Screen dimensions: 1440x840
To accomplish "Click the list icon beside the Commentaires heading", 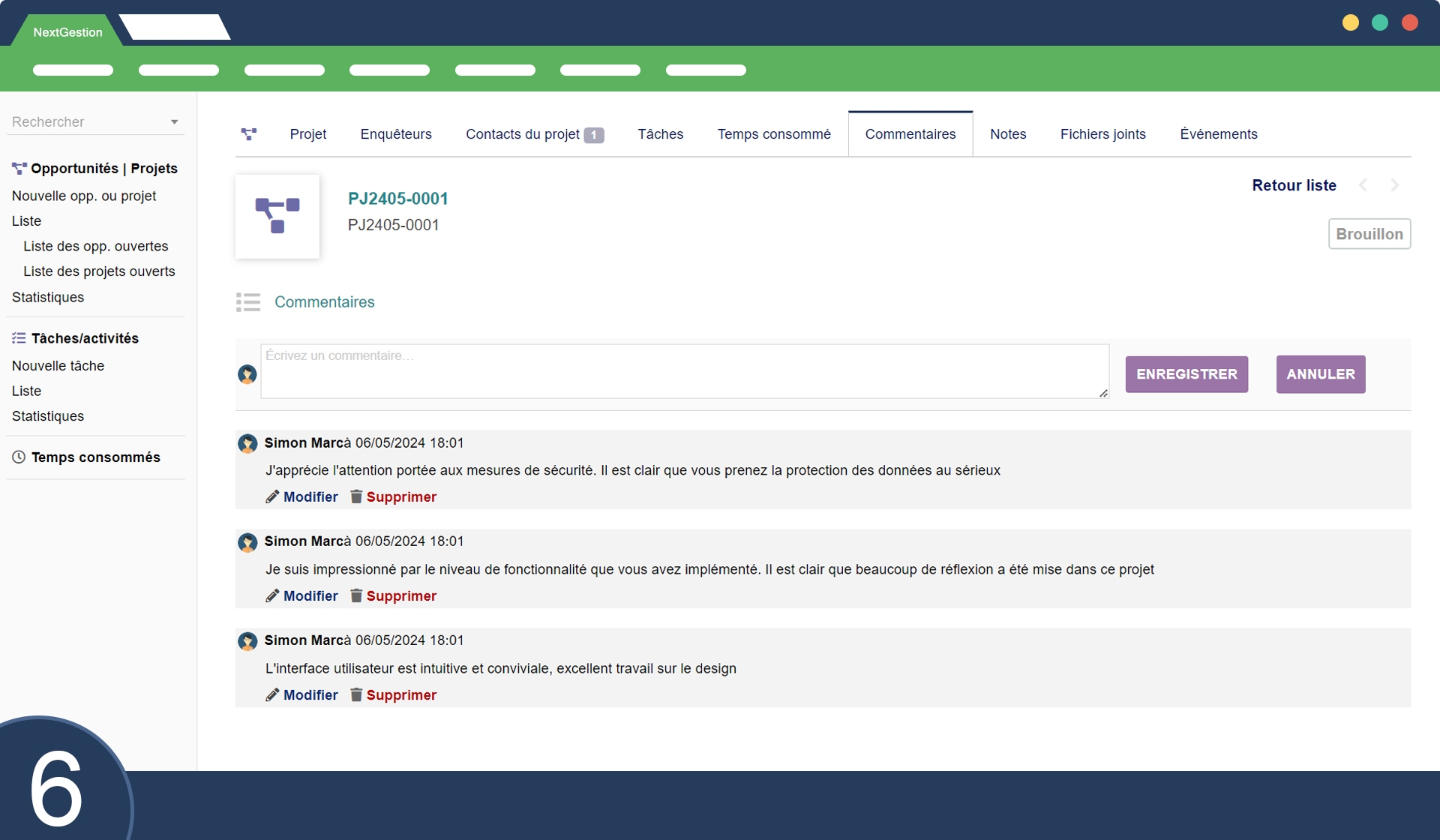I will 248,302.
